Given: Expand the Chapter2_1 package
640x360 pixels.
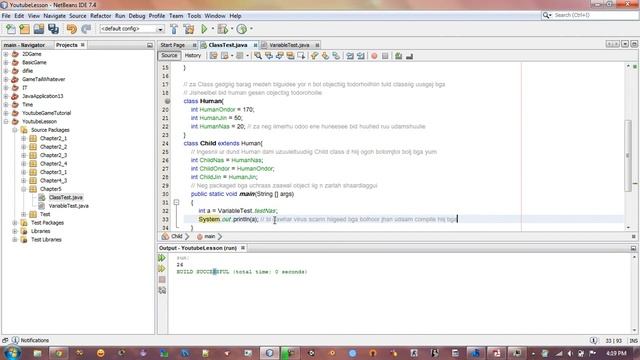Looking at the screenshot, I should coord(24,138).
